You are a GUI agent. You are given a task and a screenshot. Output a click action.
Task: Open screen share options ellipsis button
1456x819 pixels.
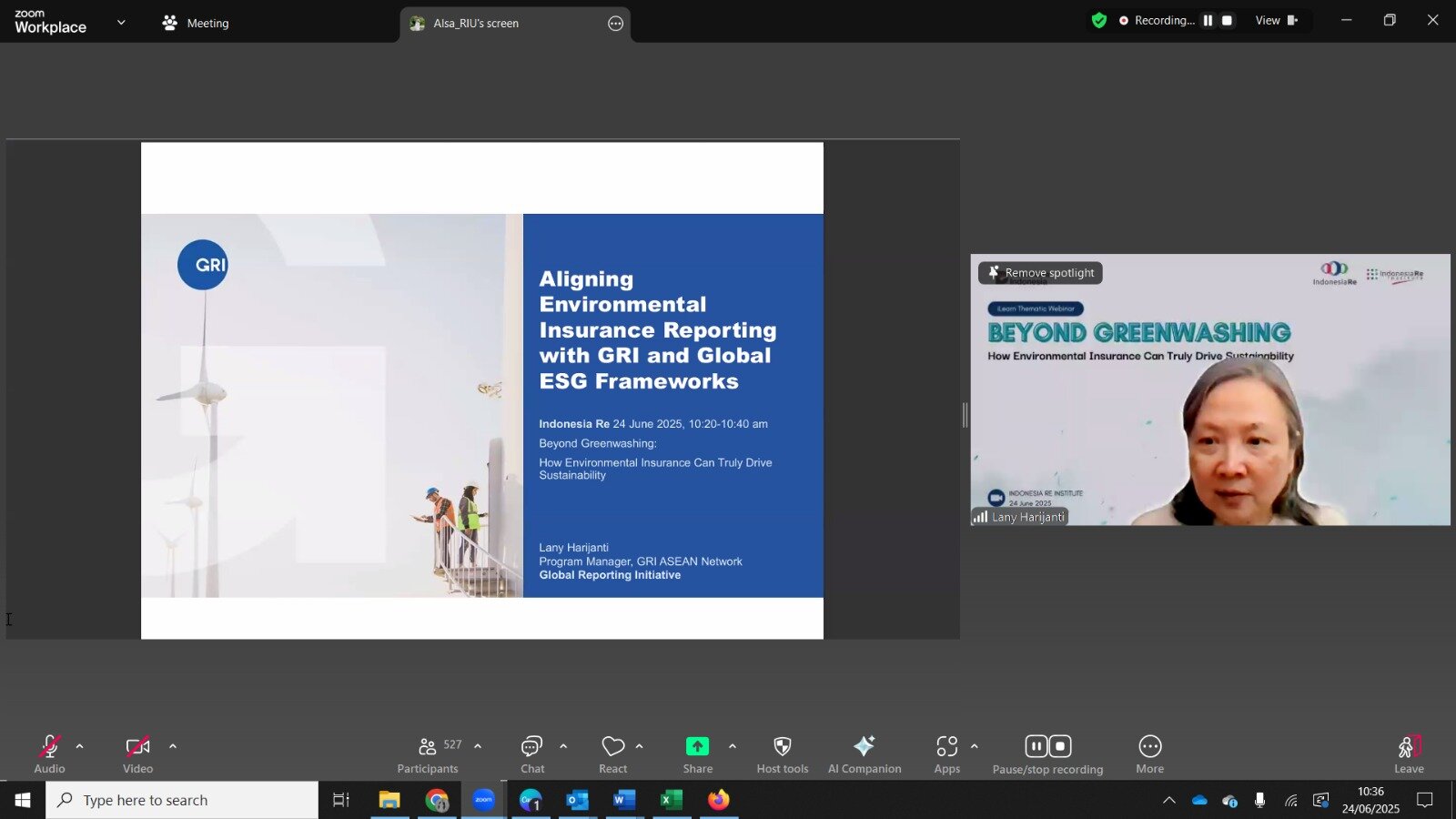[x=616, y=24]
